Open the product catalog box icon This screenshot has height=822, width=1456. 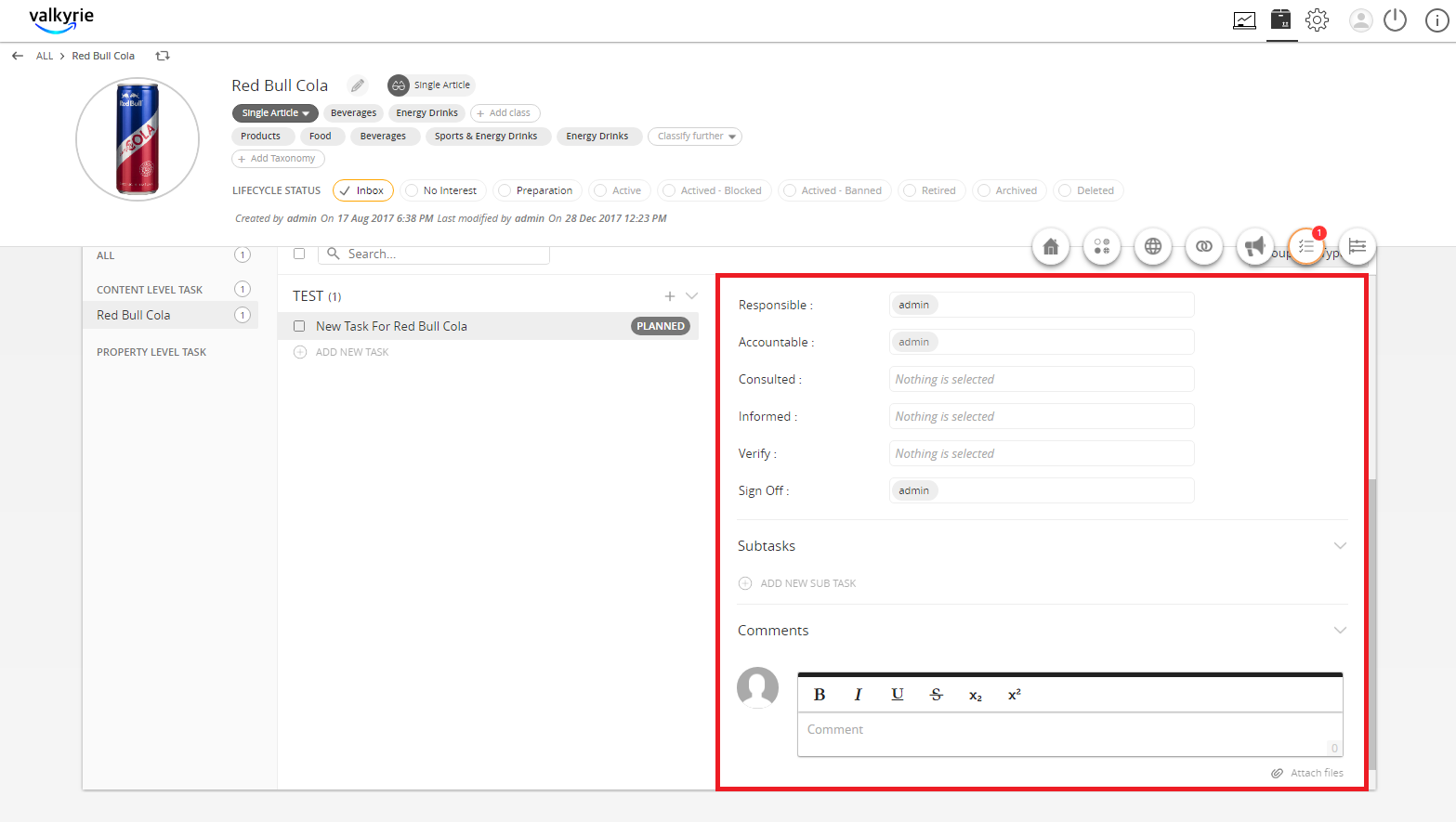(x=1281, y=20)
